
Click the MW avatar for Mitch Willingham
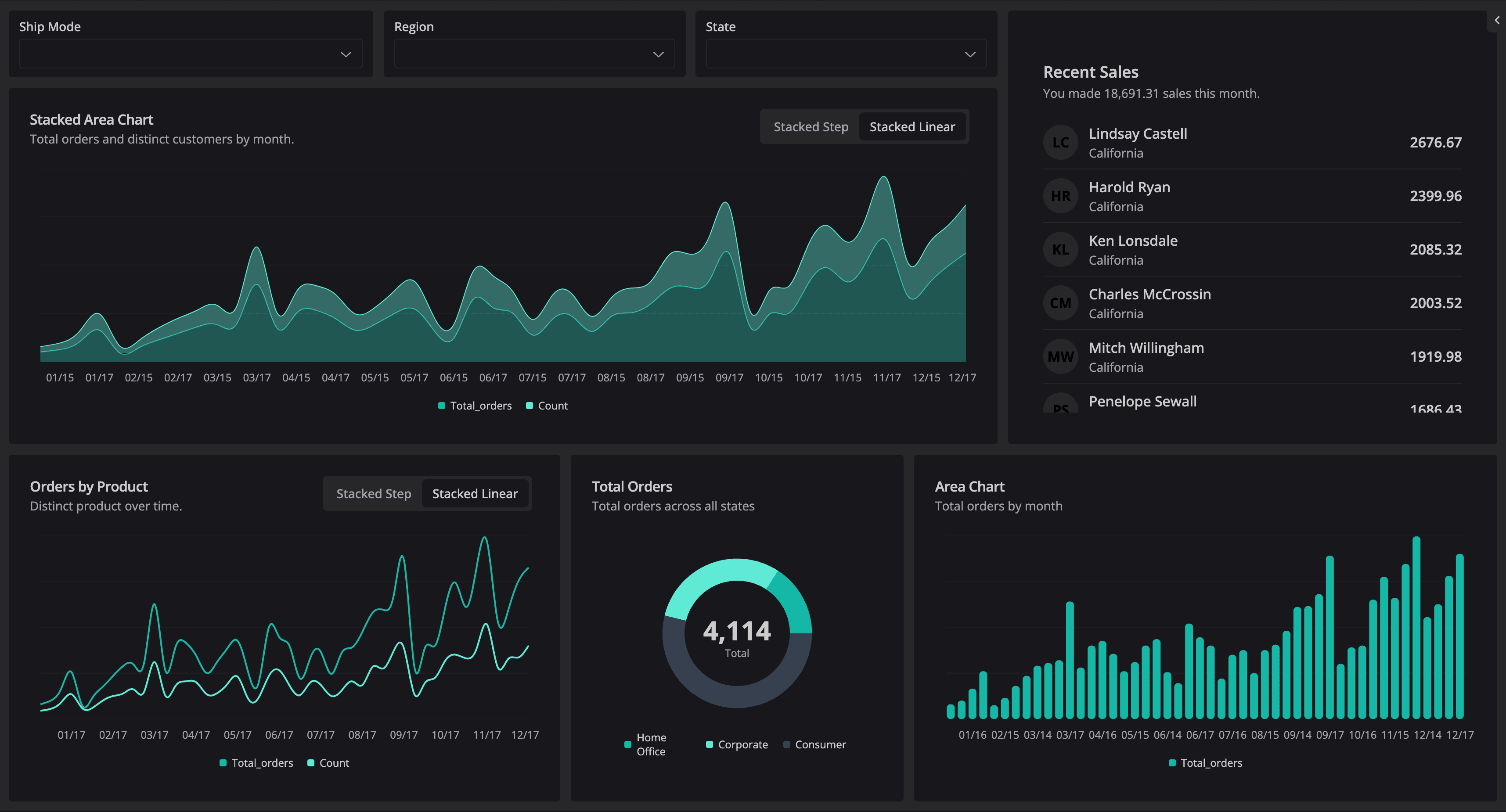click(x=1060, y=356)
